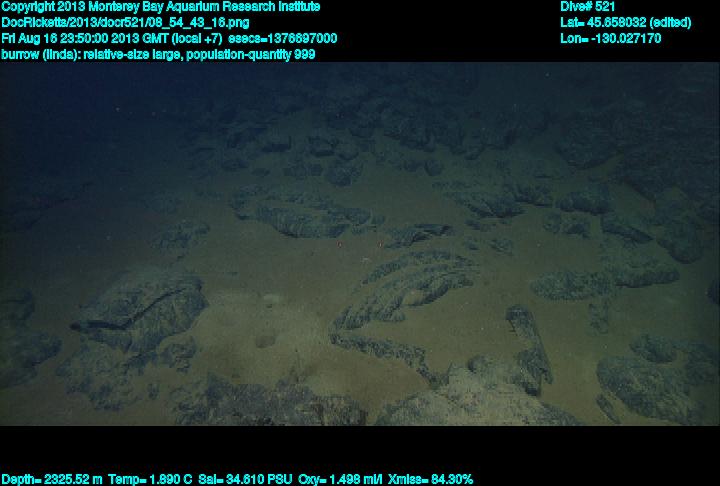Click the 'esecs=1376697000' value
Image resolution: width=720 pixels, height=486 pixels.
282,38
